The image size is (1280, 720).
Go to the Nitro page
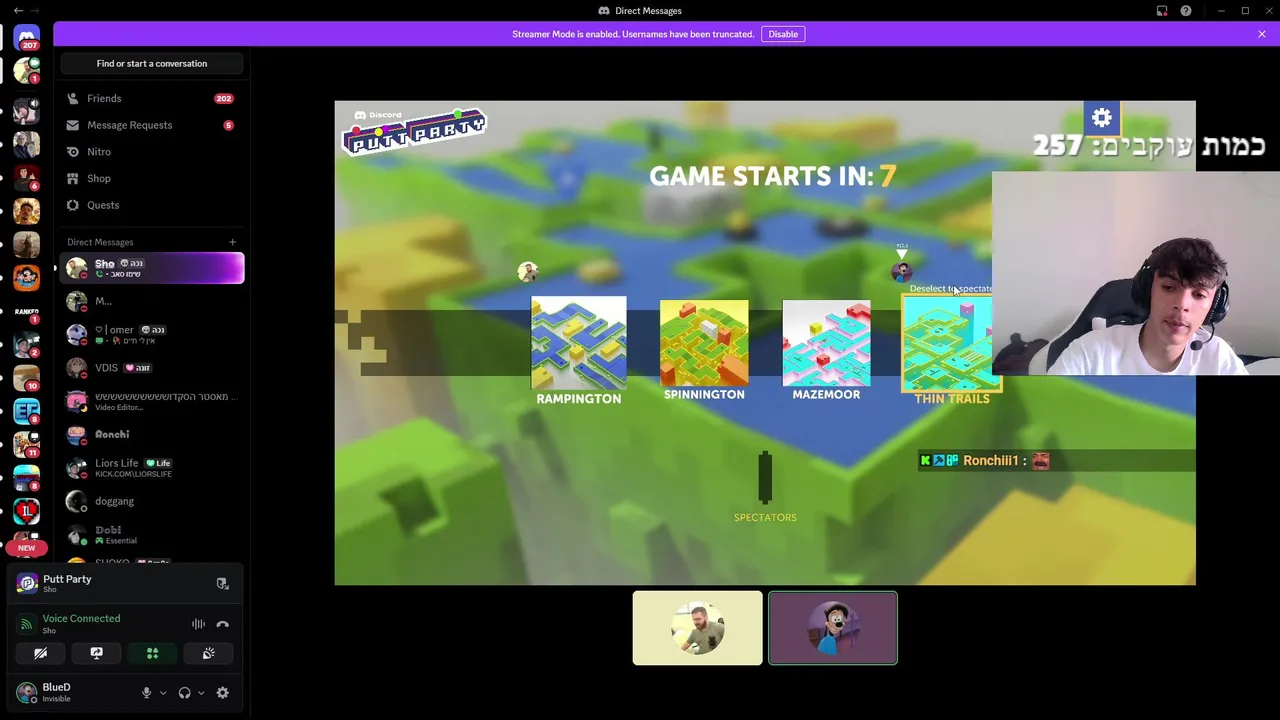pos(152,152)
